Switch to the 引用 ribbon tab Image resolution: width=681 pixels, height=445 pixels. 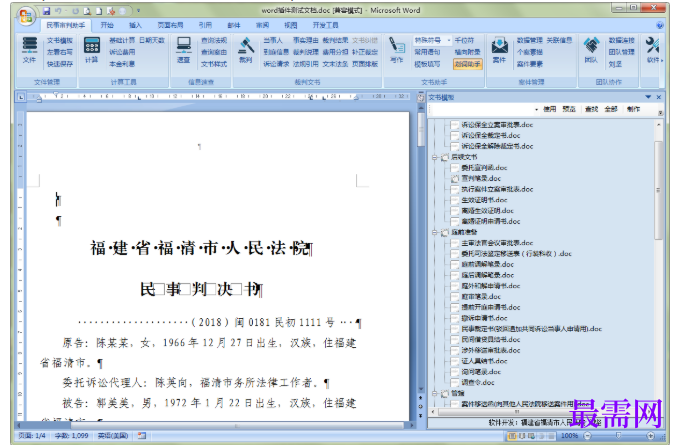click(x=205, y=25)
